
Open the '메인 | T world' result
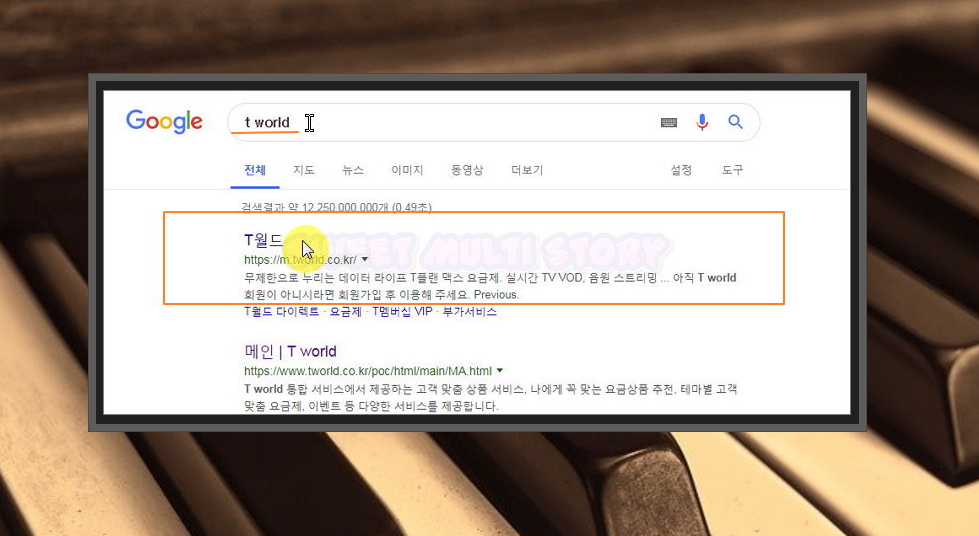pyautogui.click(x=290, y=351)
